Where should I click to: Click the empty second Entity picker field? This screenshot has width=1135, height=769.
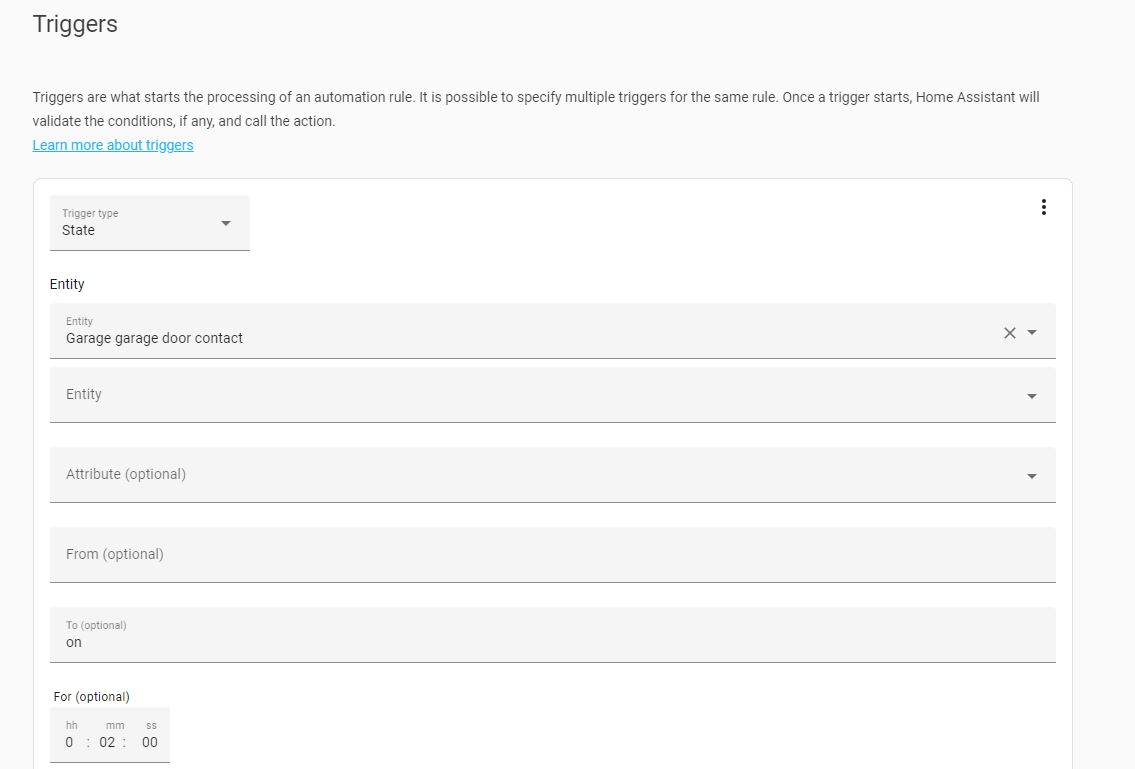[552, 395]
